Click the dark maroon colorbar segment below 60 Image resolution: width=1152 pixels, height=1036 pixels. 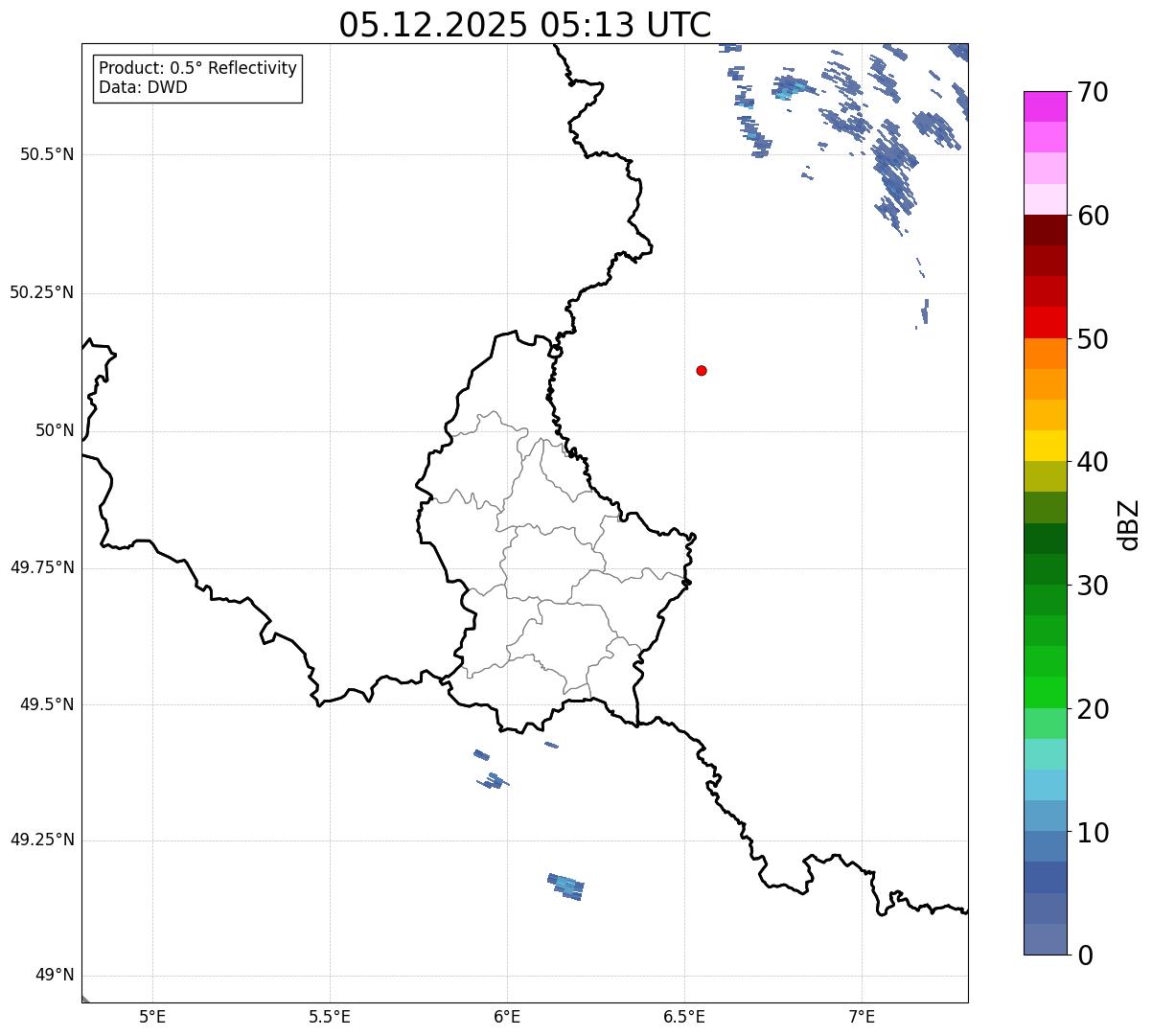[1046, 230]
